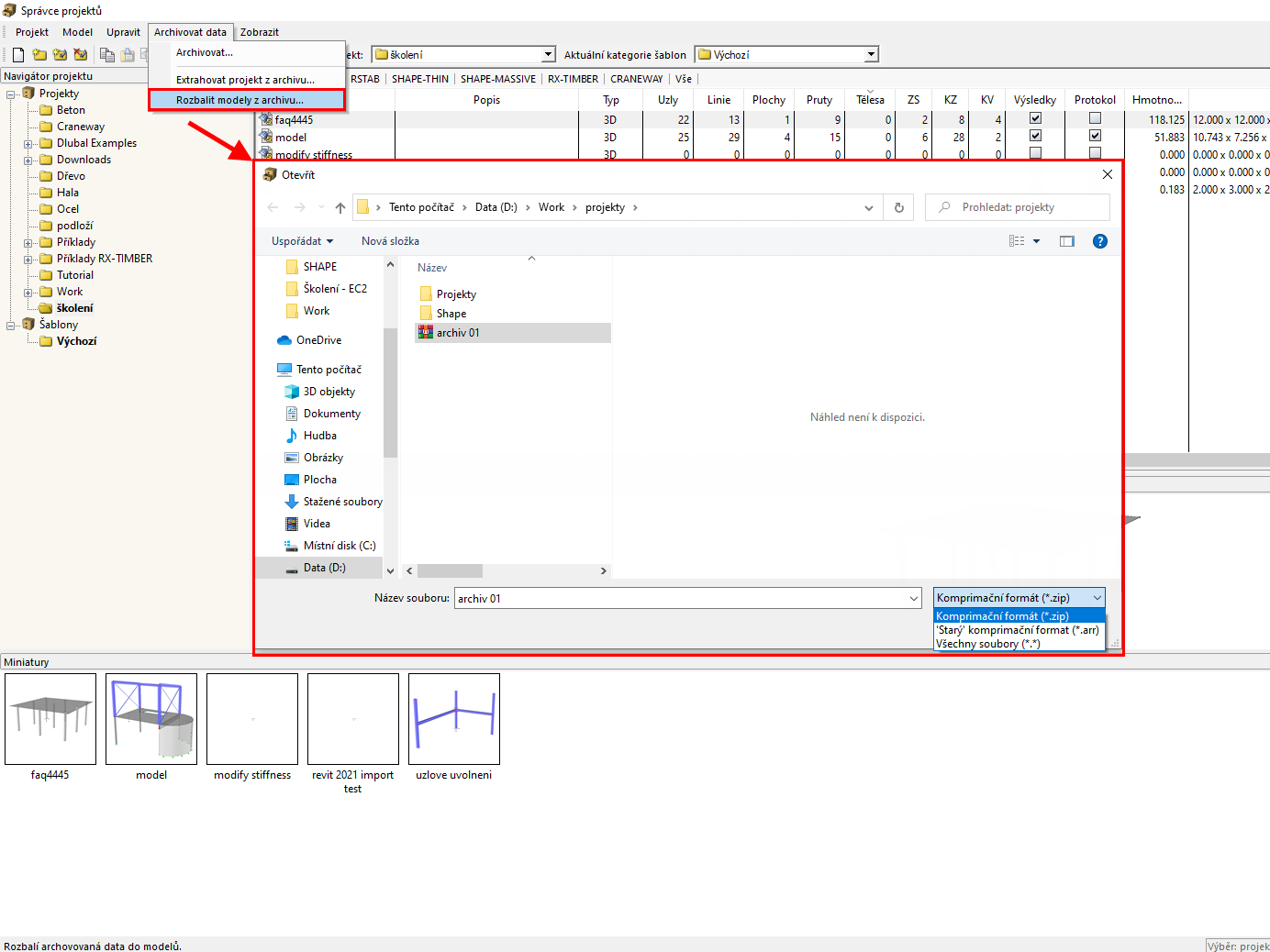Switch to the CRANEWAY tab
This screenshot has width=1270, height=952.
[x=637, y=79]
